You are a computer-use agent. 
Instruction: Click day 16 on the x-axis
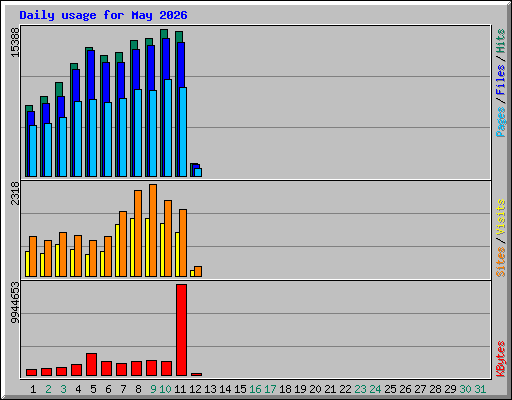(x=255, y=389)
